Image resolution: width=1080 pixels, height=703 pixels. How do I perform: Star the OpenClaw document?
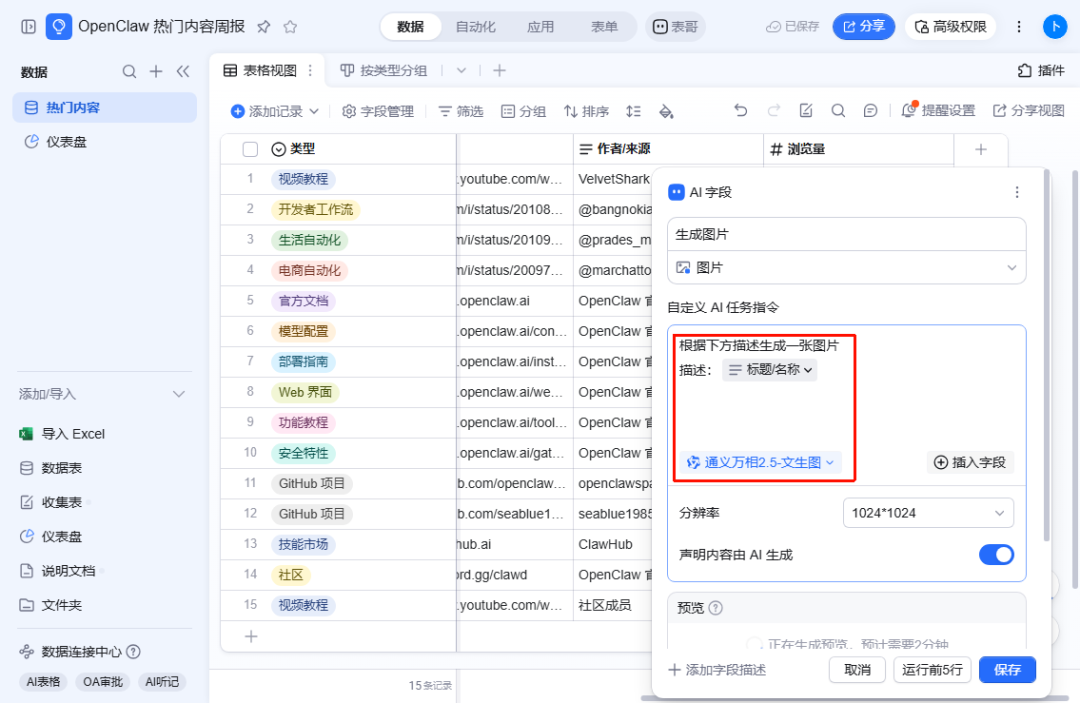290,27
